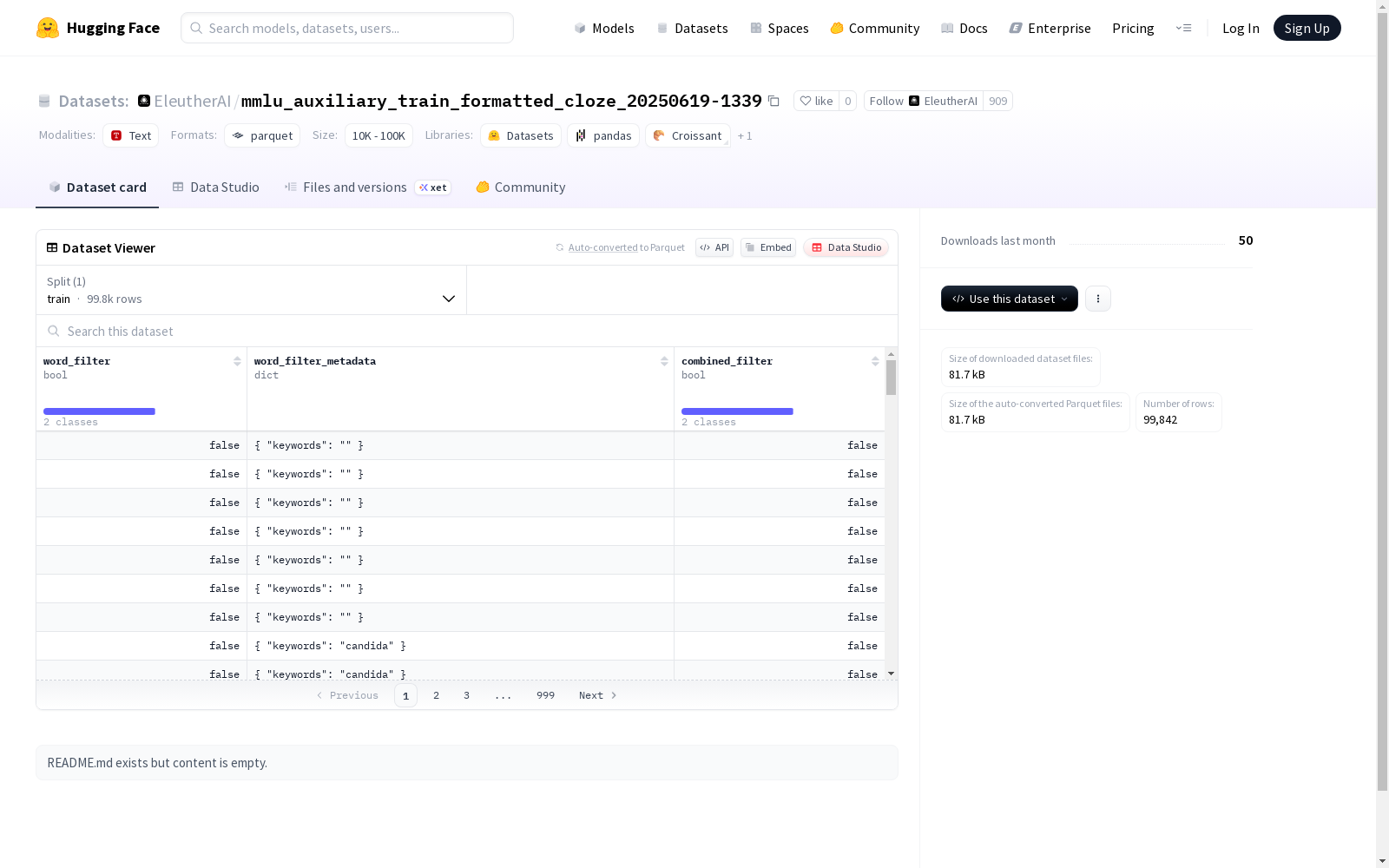The image size is (1389, 868).
Task: Focus the Search this dataset field
Action: point(467,331)
